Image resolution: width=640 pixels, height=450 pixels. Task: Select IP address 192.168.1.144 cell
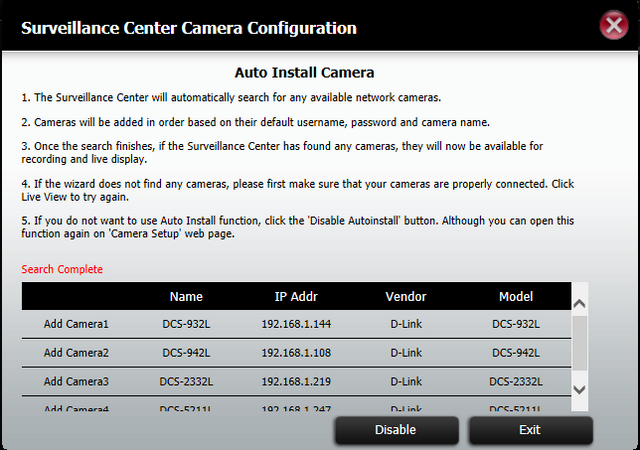(x=296, y=324)
